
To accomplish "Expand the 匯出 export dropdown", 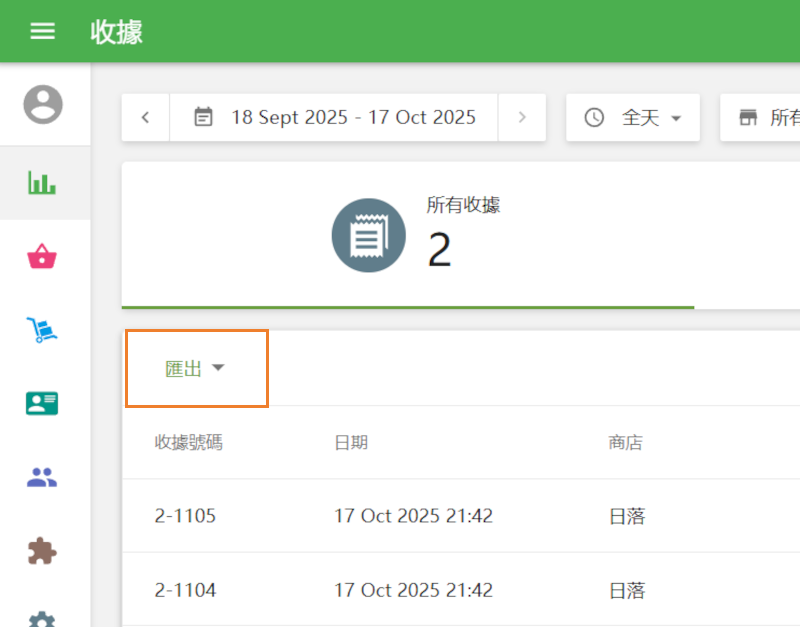I will pyautogui.click(x=196, y=367).
